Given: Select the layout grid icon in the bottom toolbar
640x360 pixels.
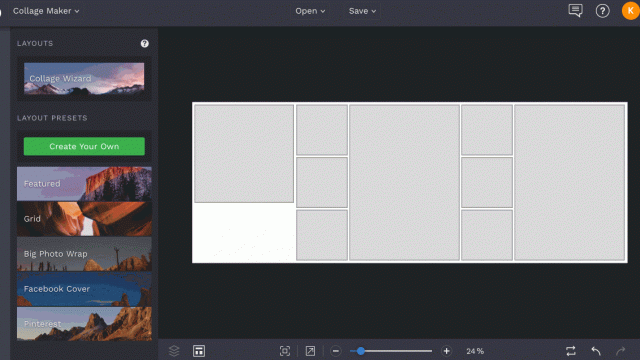Looking at the screenshot, I should point(199,351).
